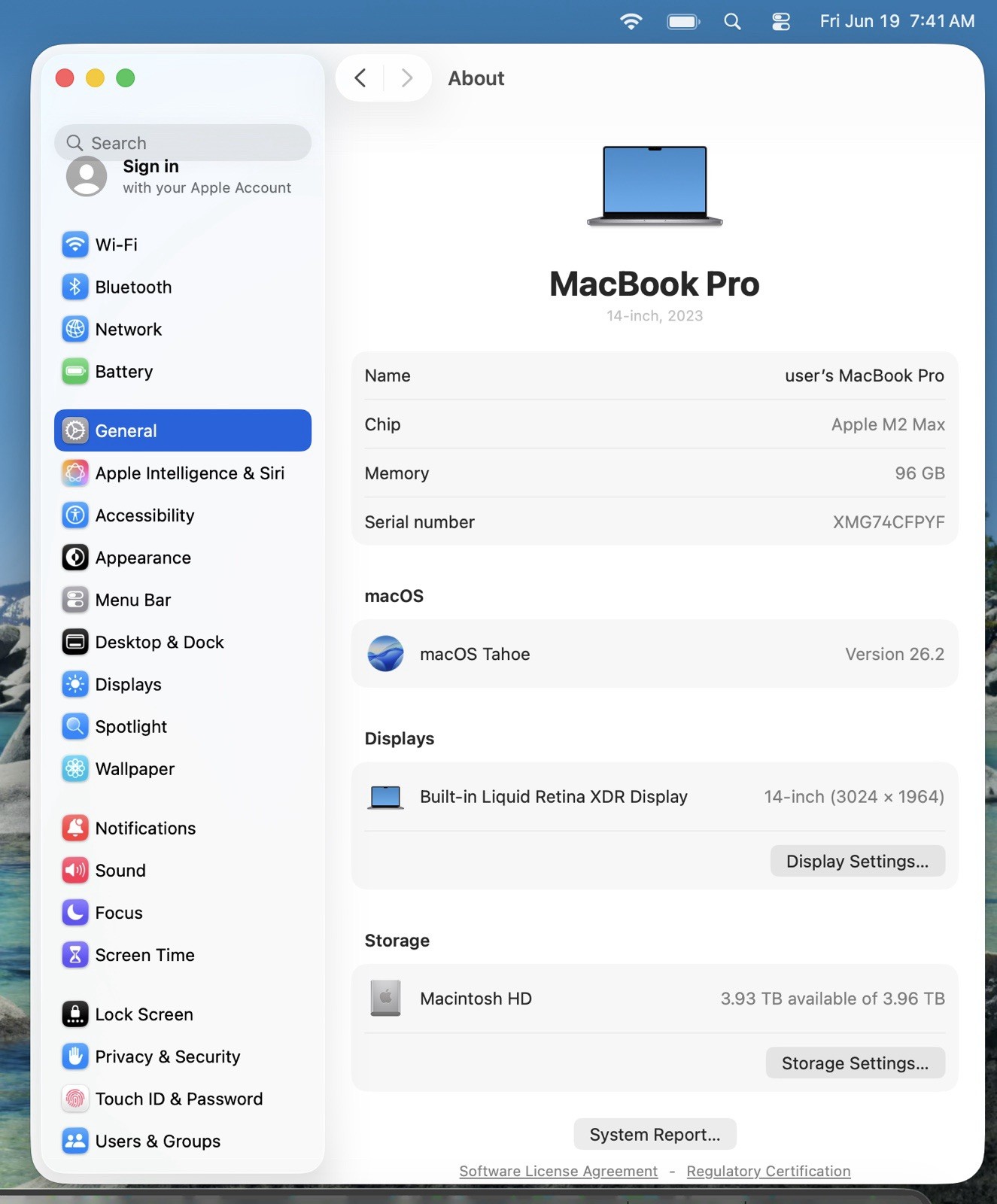Select the Wallpaper flower icon
Image resolution: width=997 pixels, height=1204 pixels.
pos(74,768)
